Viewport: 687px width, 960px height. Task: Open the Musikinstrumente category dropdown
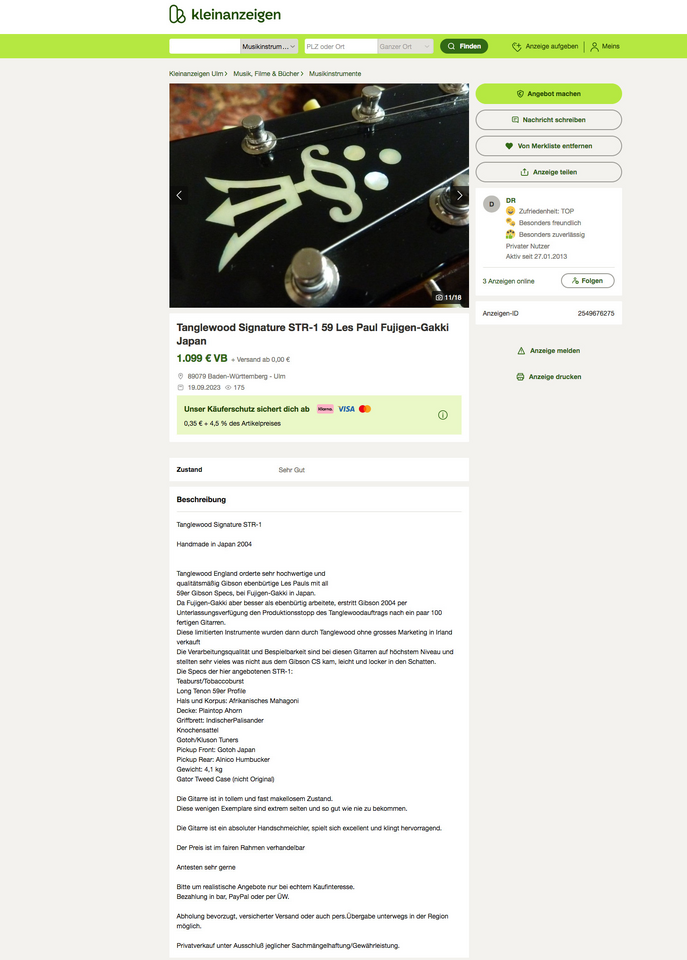269,47
